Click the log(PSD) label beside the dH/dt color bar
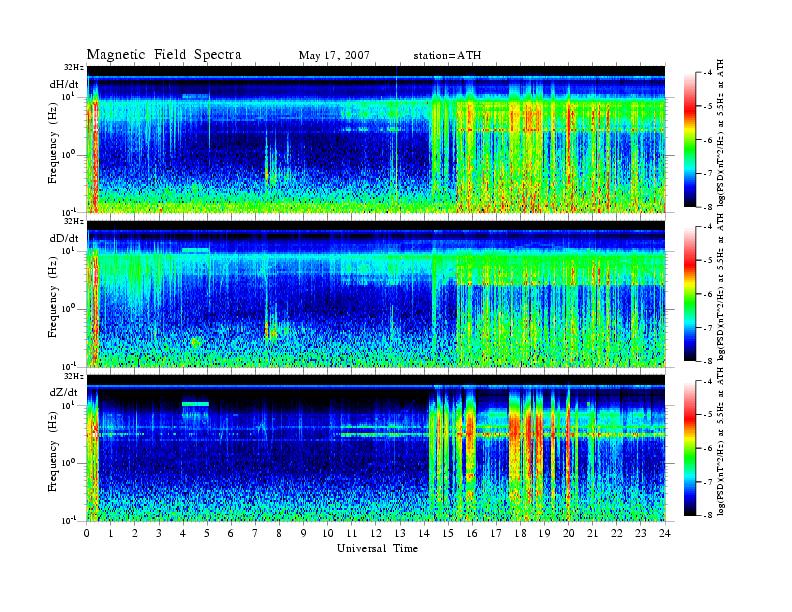The height and width of the screenshot is (612, 792). coord(721,133)
